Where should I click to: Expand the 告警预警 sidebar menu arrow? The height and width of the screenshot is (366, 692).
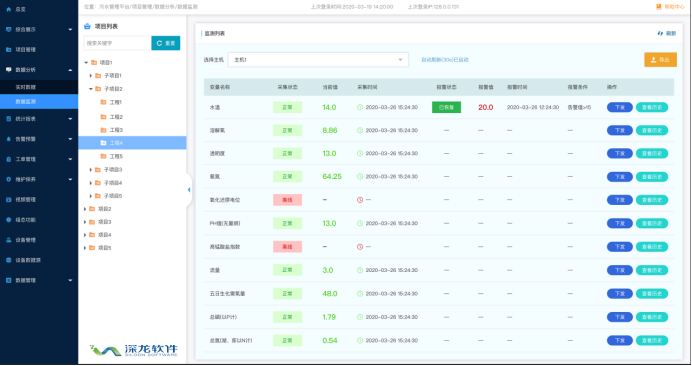coord(70,139)
